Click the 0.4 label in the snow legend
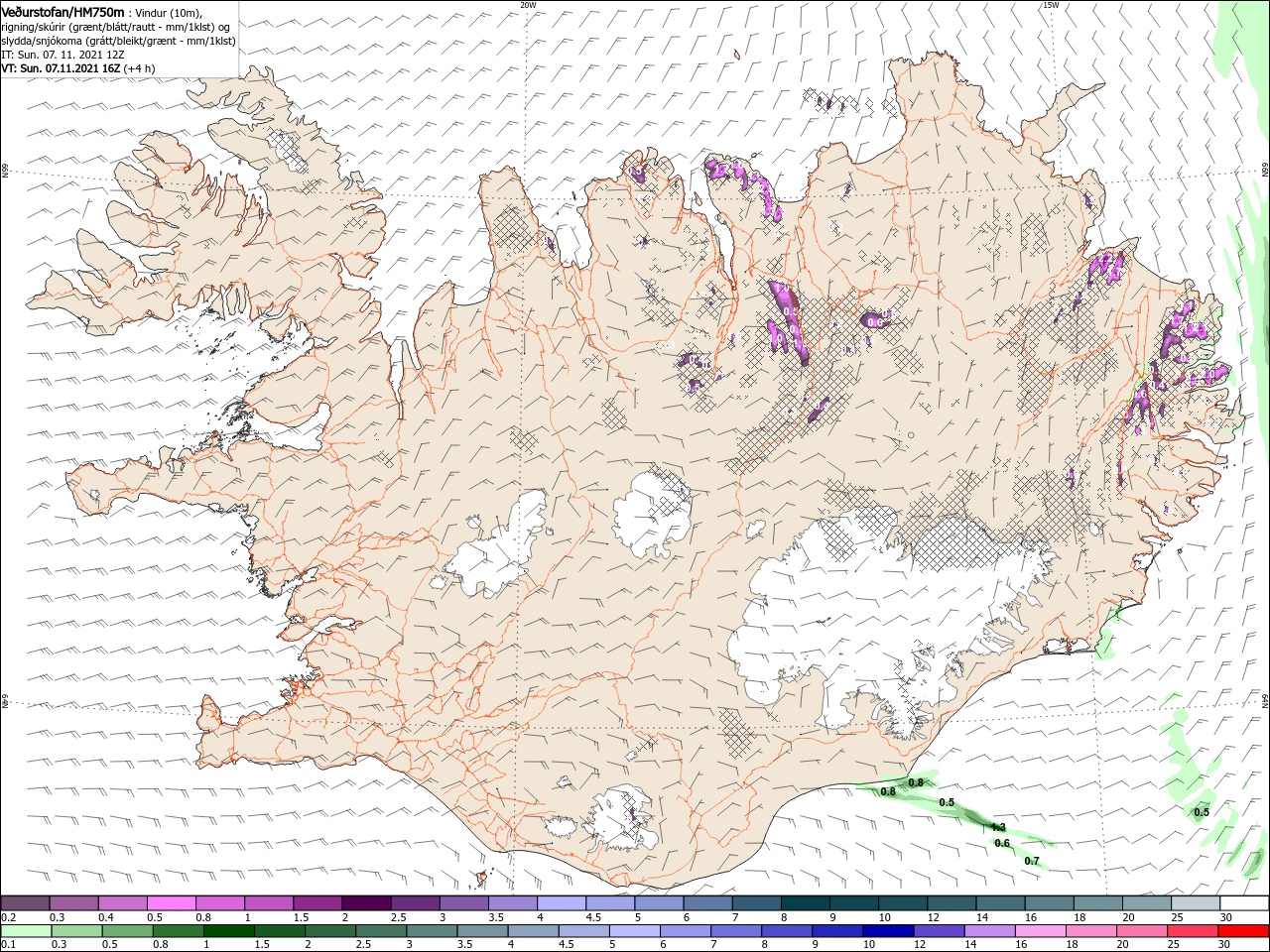Viewport: 1270px width, 952px height. 106,917
